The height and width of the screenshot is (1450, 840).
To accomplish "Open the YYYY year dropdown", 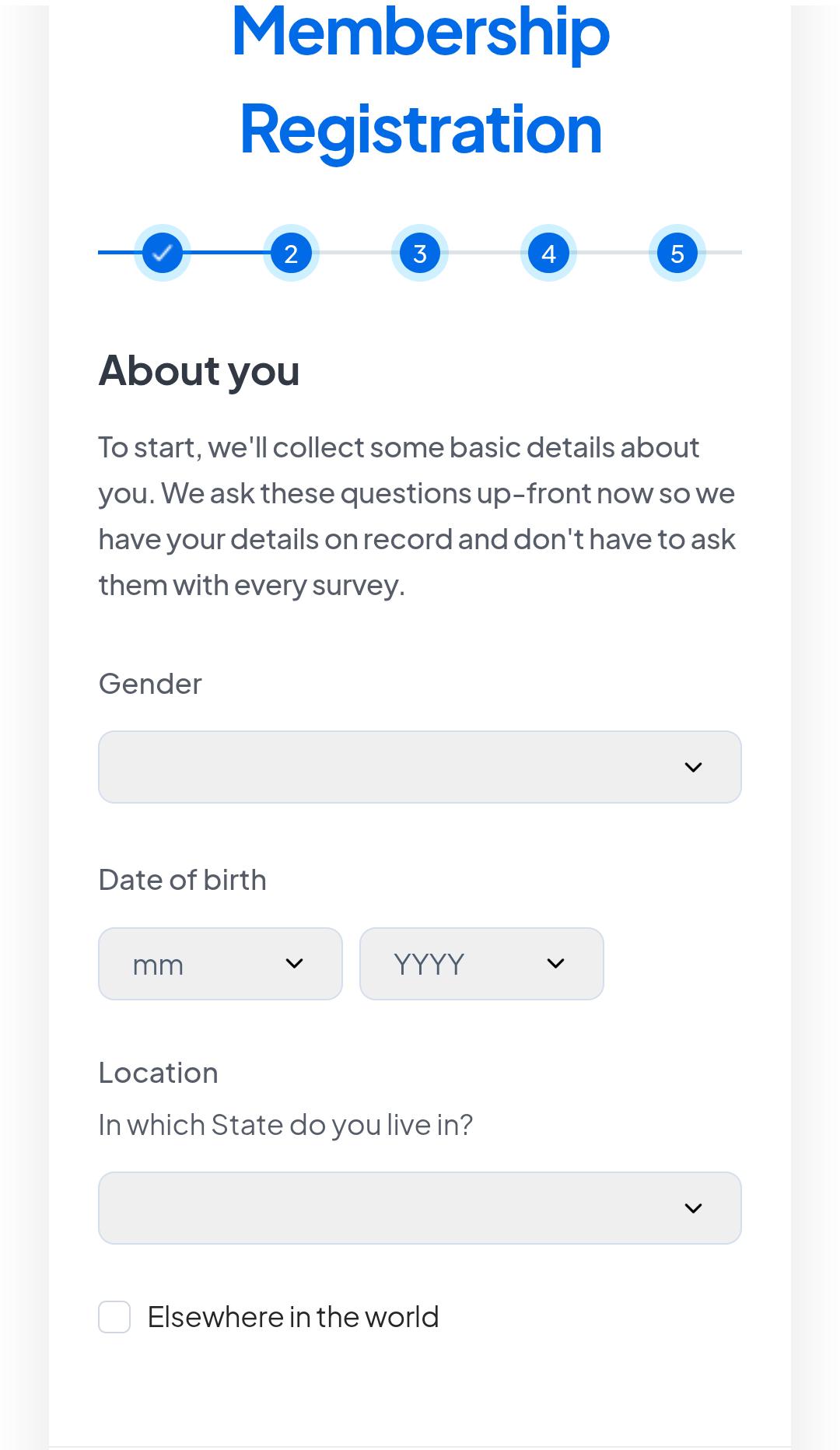I will click(481, 964).
